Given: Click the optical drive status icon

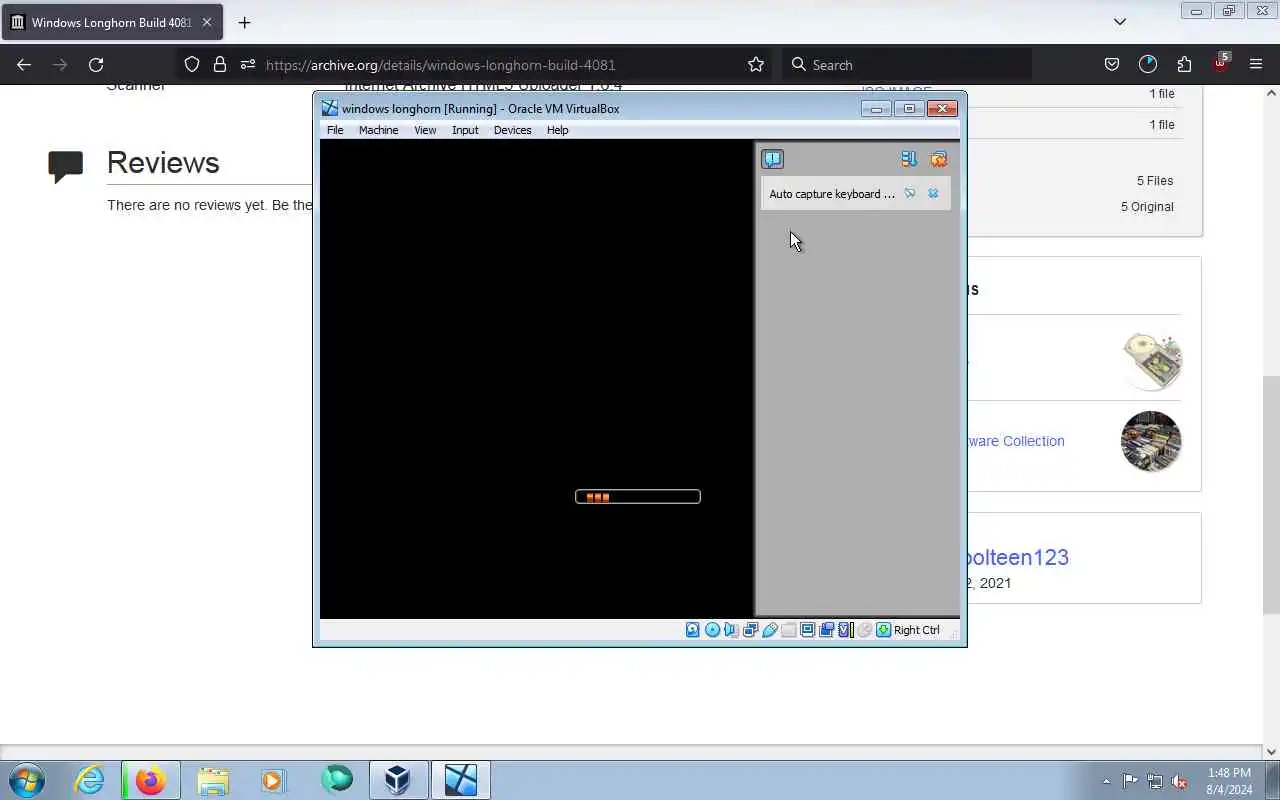Looking at the screenshot, I should coord(712,630).
